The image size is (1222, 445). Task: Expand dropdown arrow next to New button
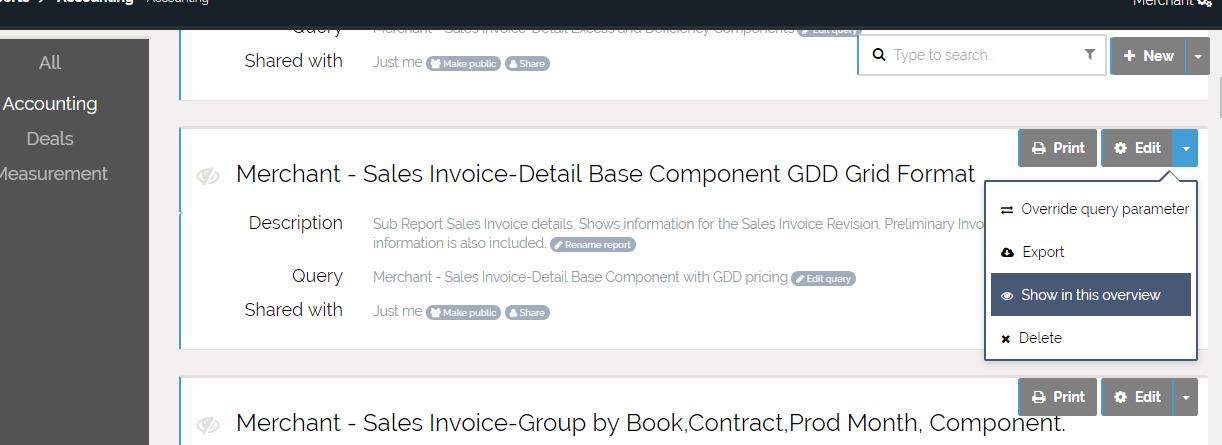coord(1197,56)
